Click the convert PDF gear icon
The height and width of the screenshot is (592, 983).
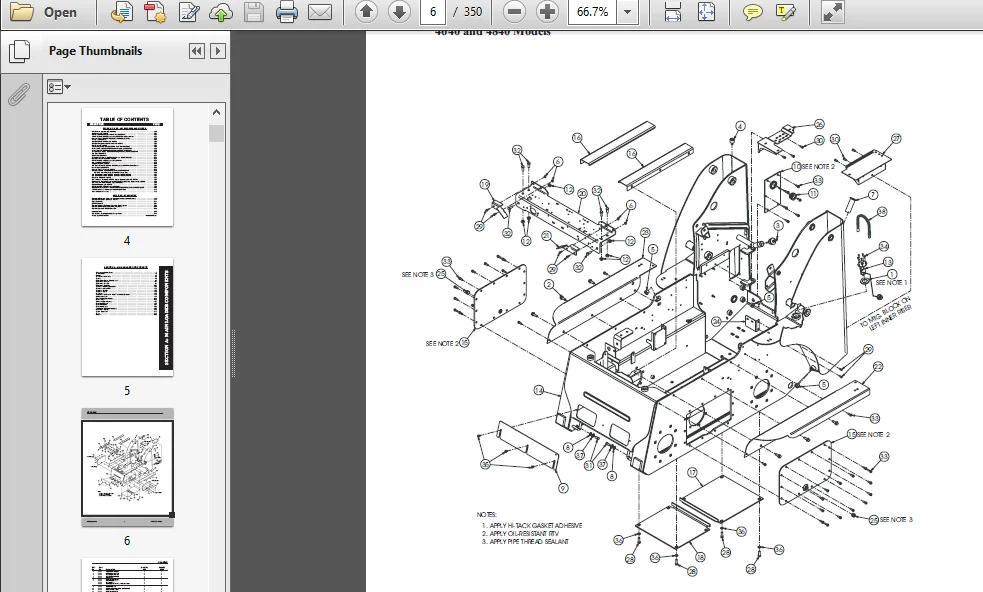[154, 12]
